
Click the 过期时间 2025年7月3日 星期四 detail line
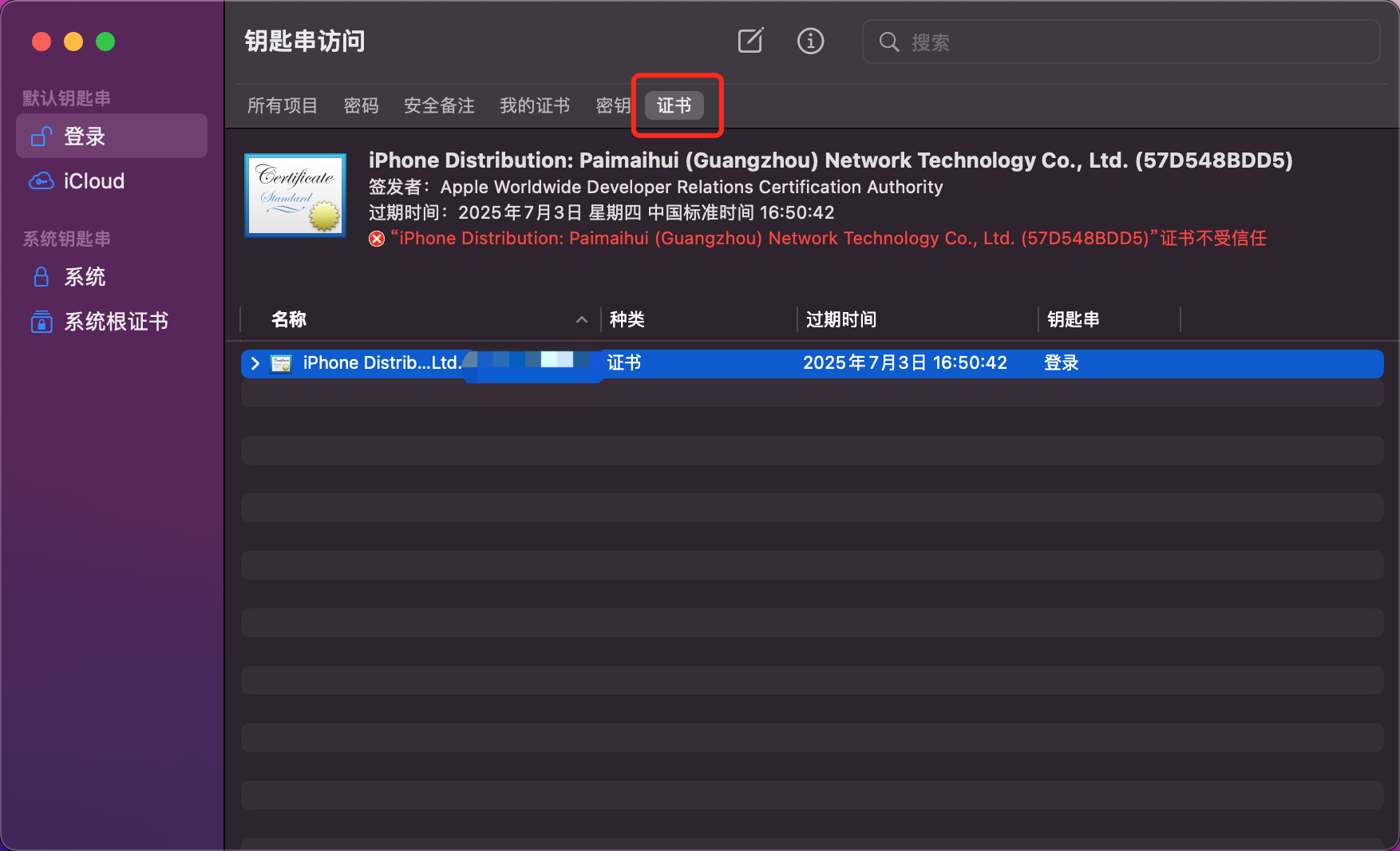[601, 212]
